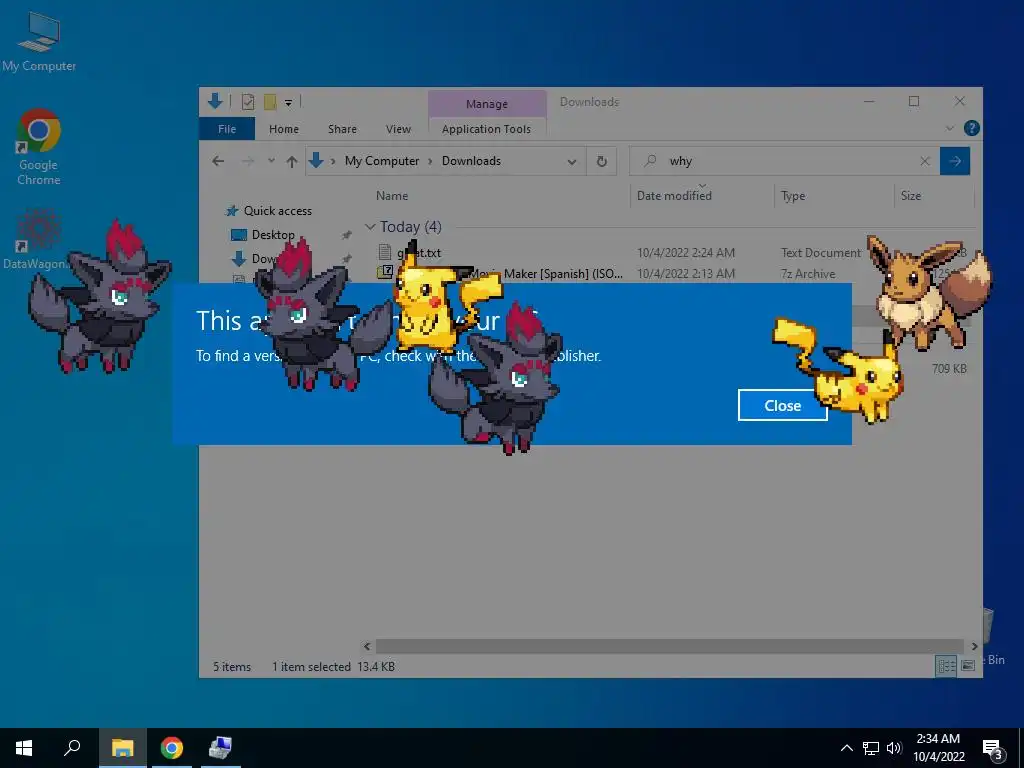Click the 10/4/2022 2:24 AM date cell
Viewport: 1024px width, 768px height.
click(686, 252)
